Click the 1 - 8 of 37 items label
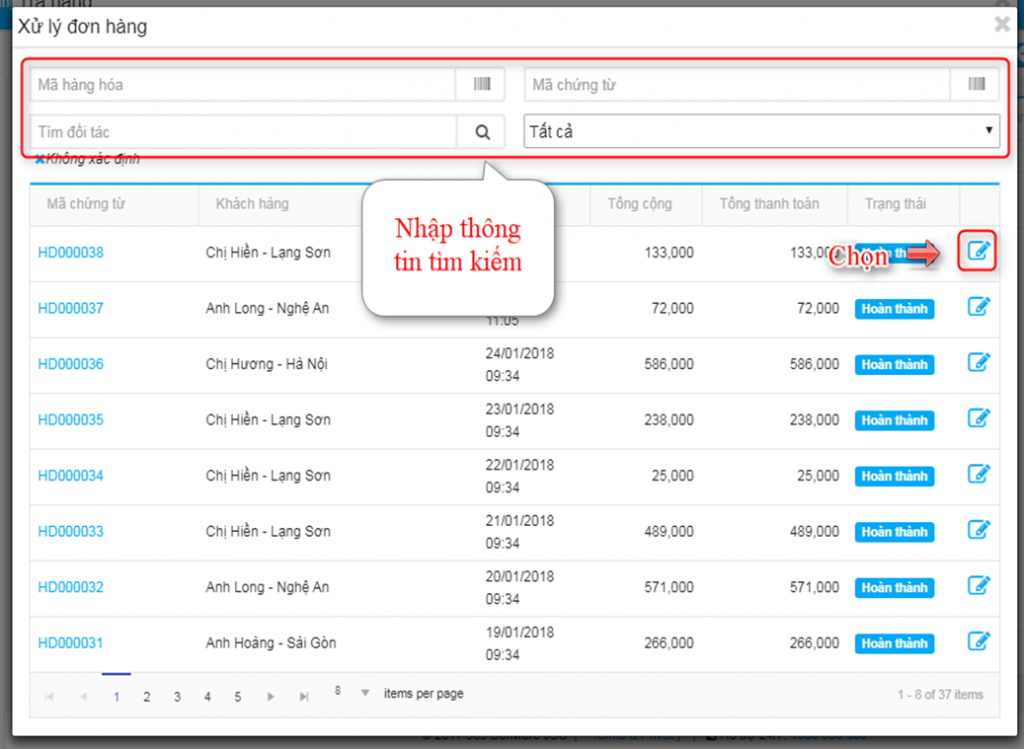Image resolution: width=1024 pixels, height=749 pixels. (x=940, y=695)
